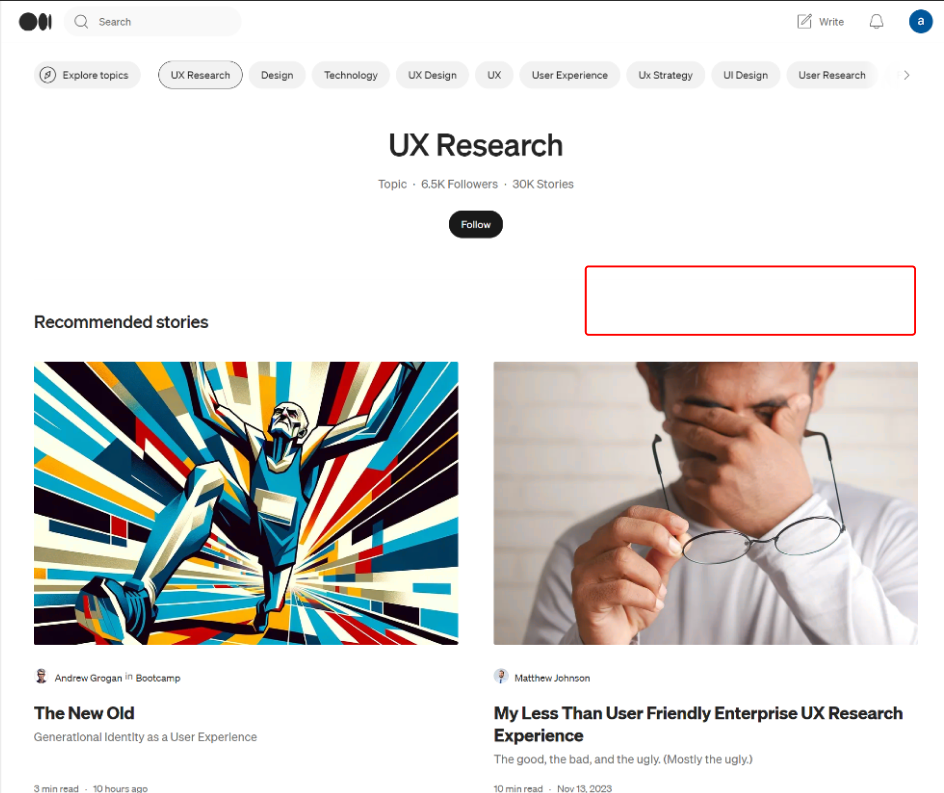The width and height of the screenshot is (944, 793).
Task: Expand more topics with right chevron
Action: click(x=906, y=75)
